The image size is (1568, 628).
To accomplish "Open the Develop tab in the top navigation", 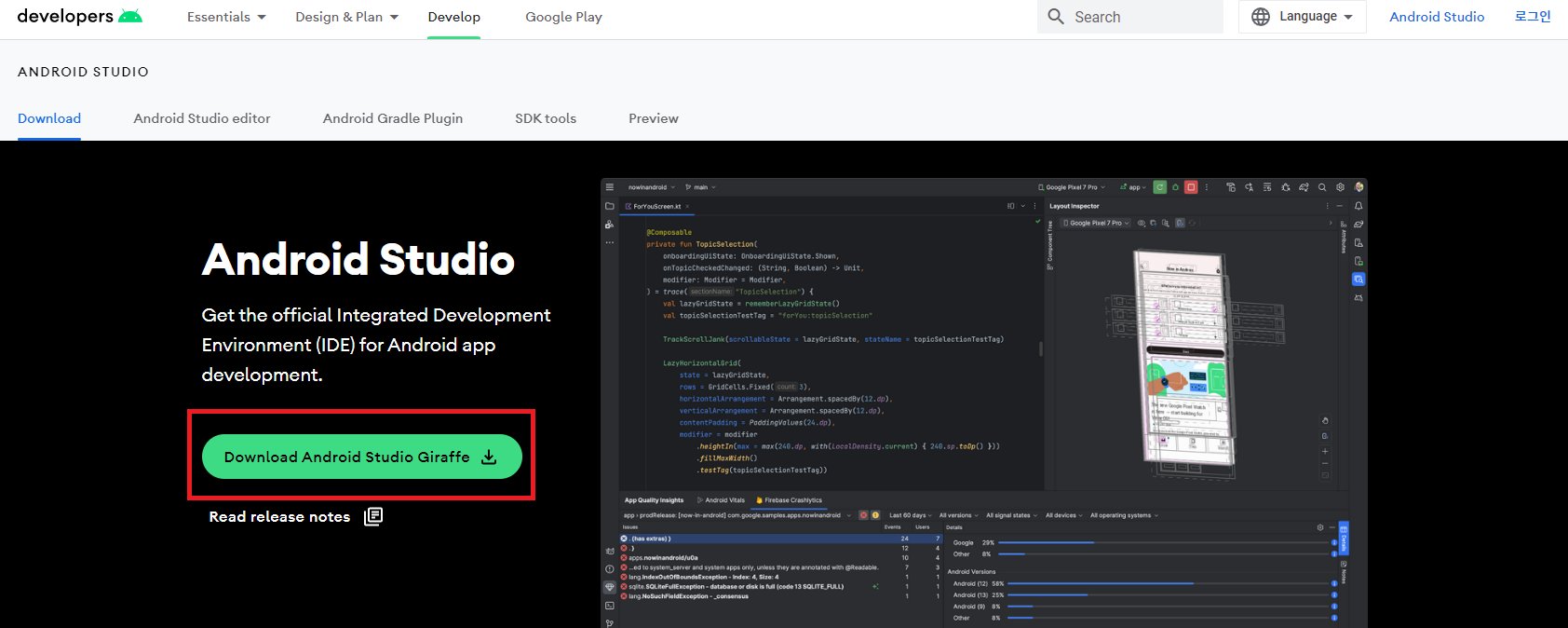I will (x=454, y=17).
